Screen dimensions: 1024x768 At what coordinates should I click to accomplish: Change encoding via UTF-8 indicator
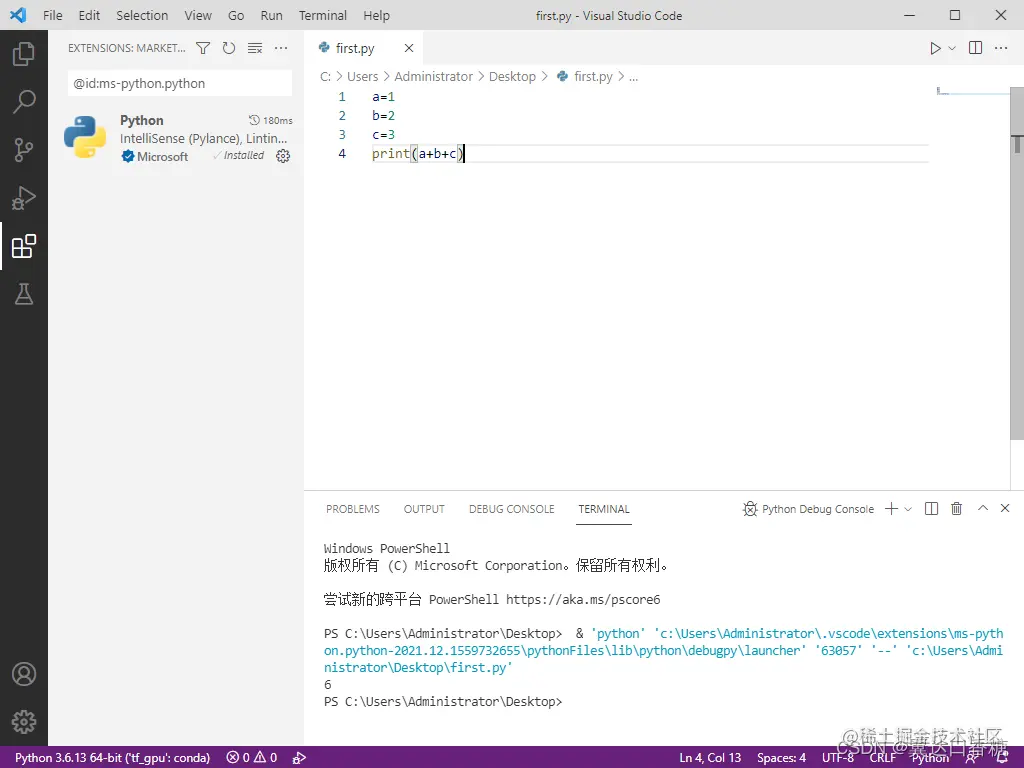pyautogui.click(x=838, y=758)
